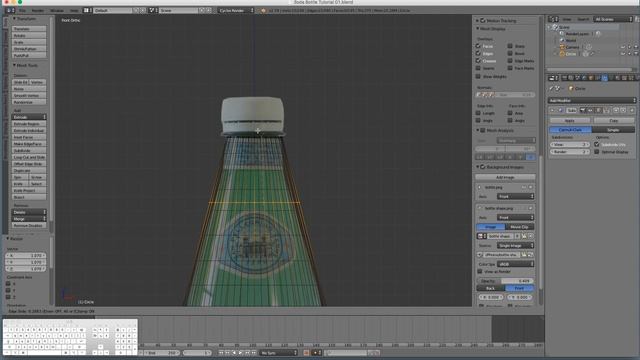Add a new screen layout with plus icon
This screenshot has height=360, width=640.
(136, 10)
